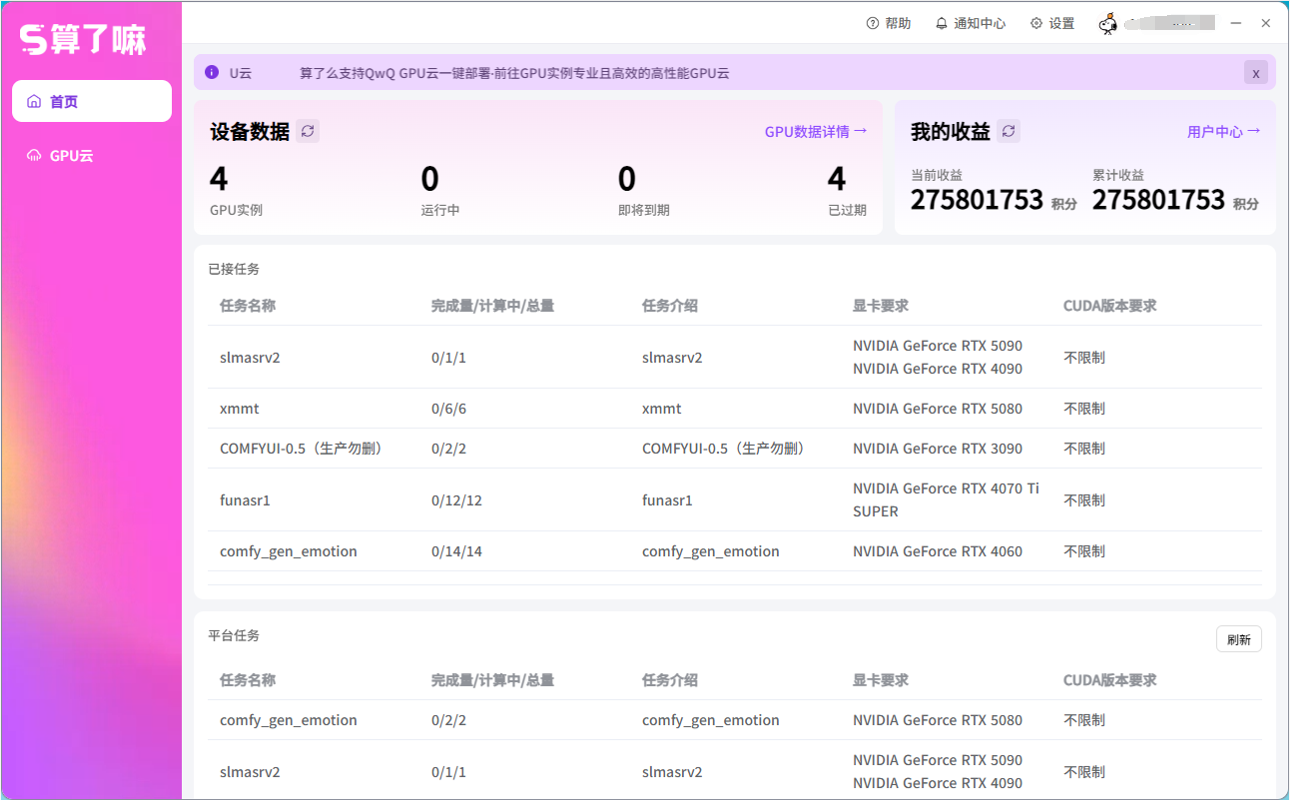This screenshot has height=800, width=1290.
Task: Click the U云 banner message text
Action: [515, 73]
